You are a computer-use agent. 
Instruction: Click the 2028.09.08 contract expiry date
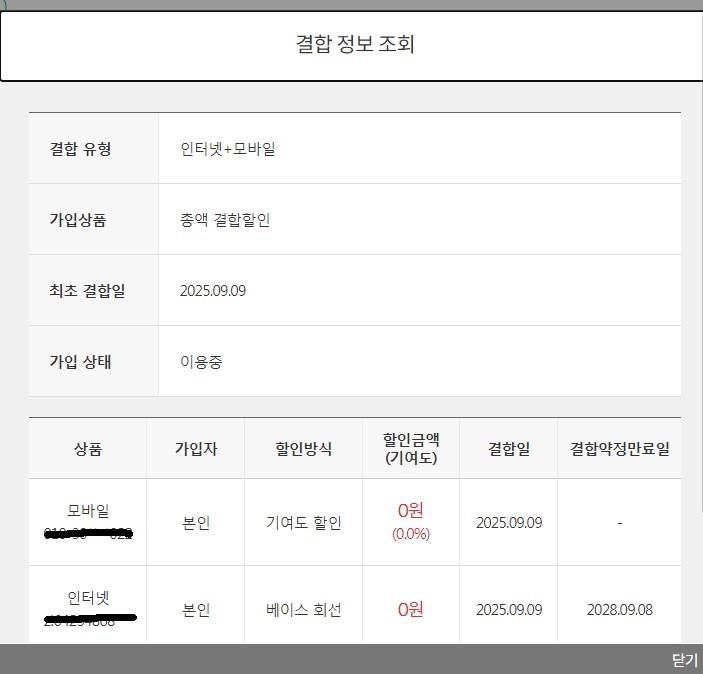[619, 609]
